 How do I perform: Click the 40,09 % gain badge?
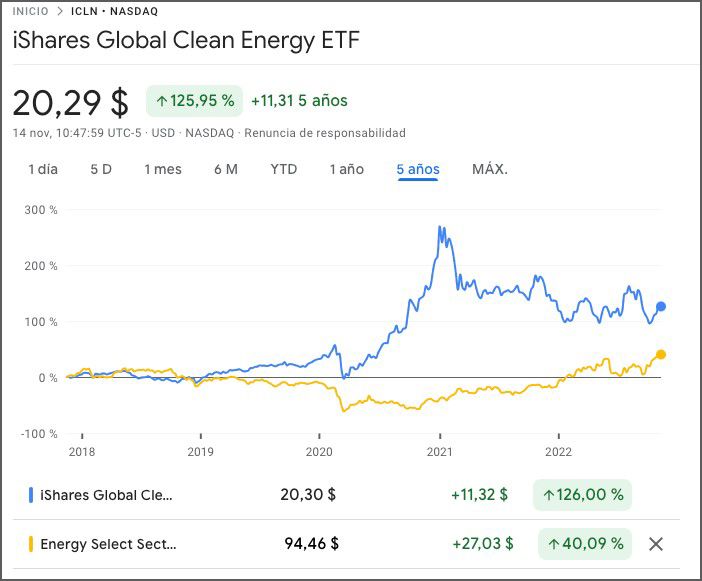[584, 544]
